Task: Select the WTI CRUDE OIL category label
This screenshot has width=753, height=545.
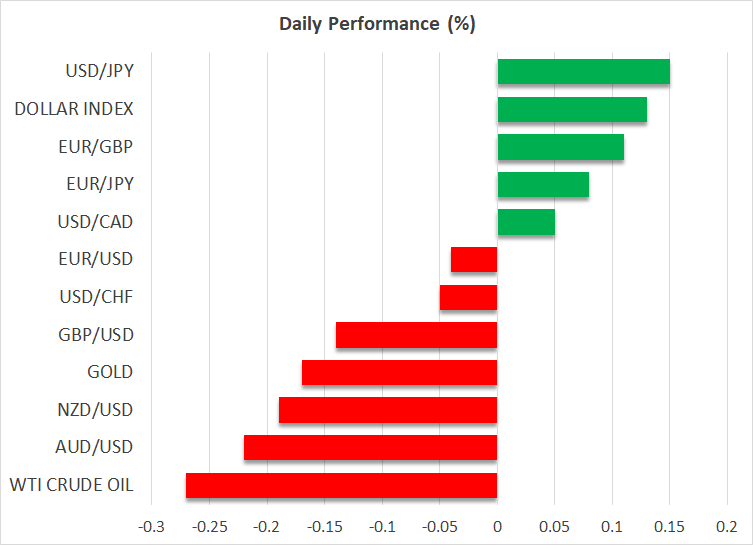Action: pos(73,485)
